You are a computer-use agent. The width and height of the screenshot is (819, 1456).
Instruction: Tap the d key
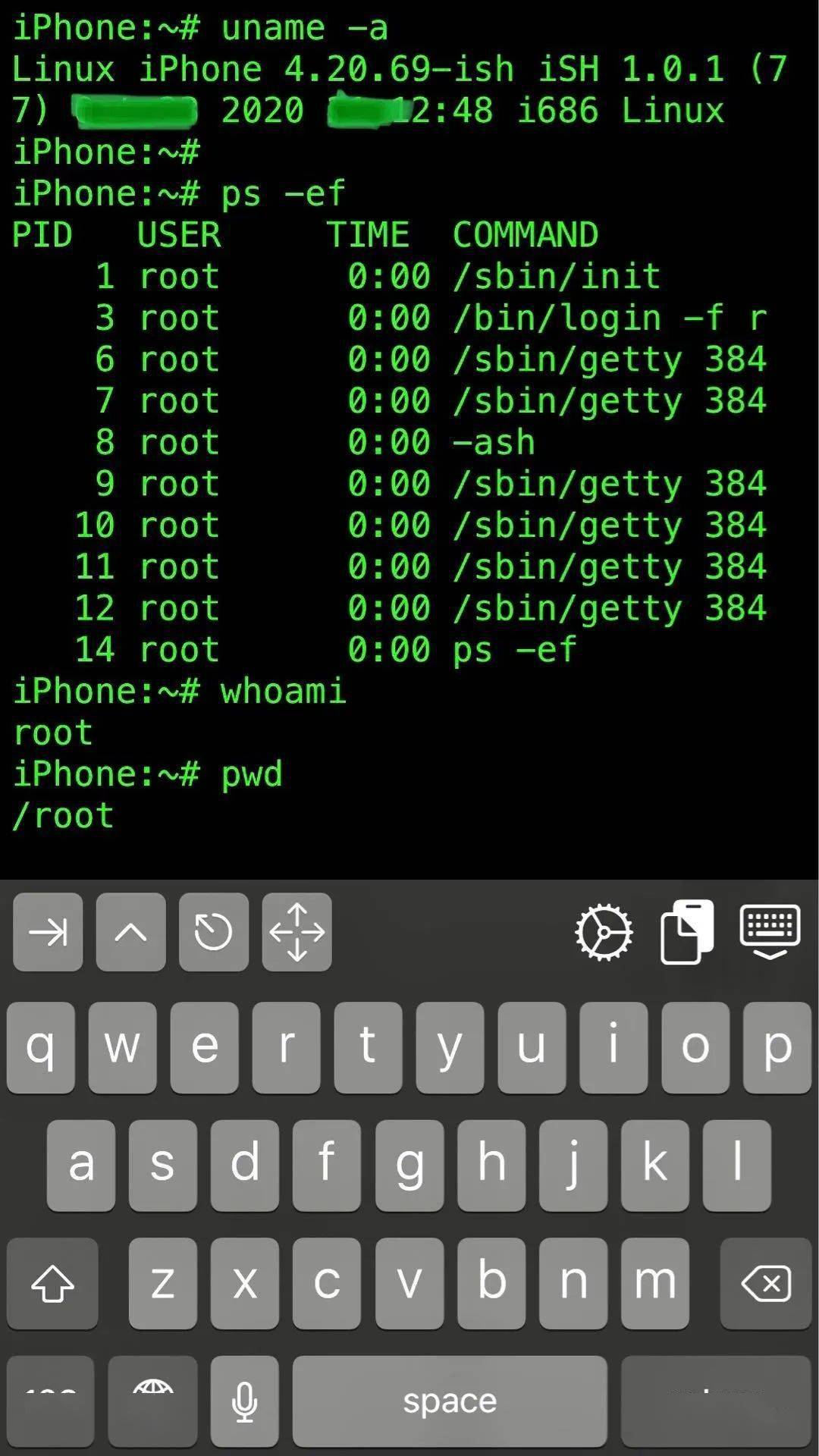coord(245,1166)
